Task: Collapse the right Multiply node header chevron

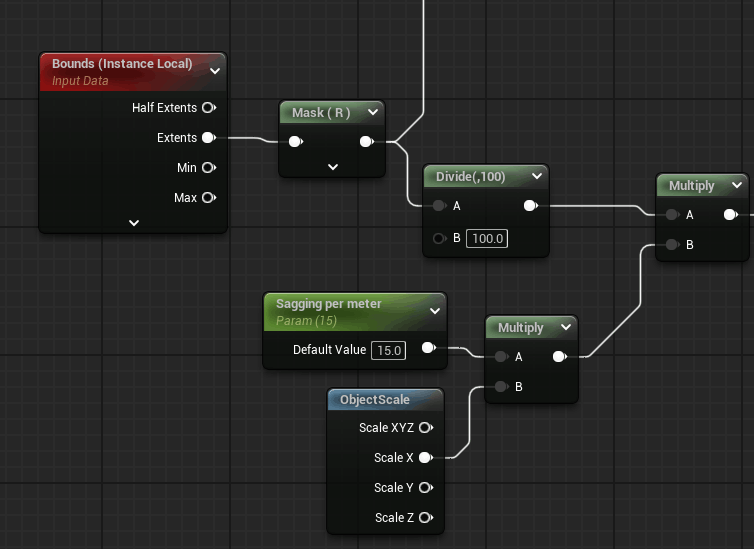Action: click(737, 185)
